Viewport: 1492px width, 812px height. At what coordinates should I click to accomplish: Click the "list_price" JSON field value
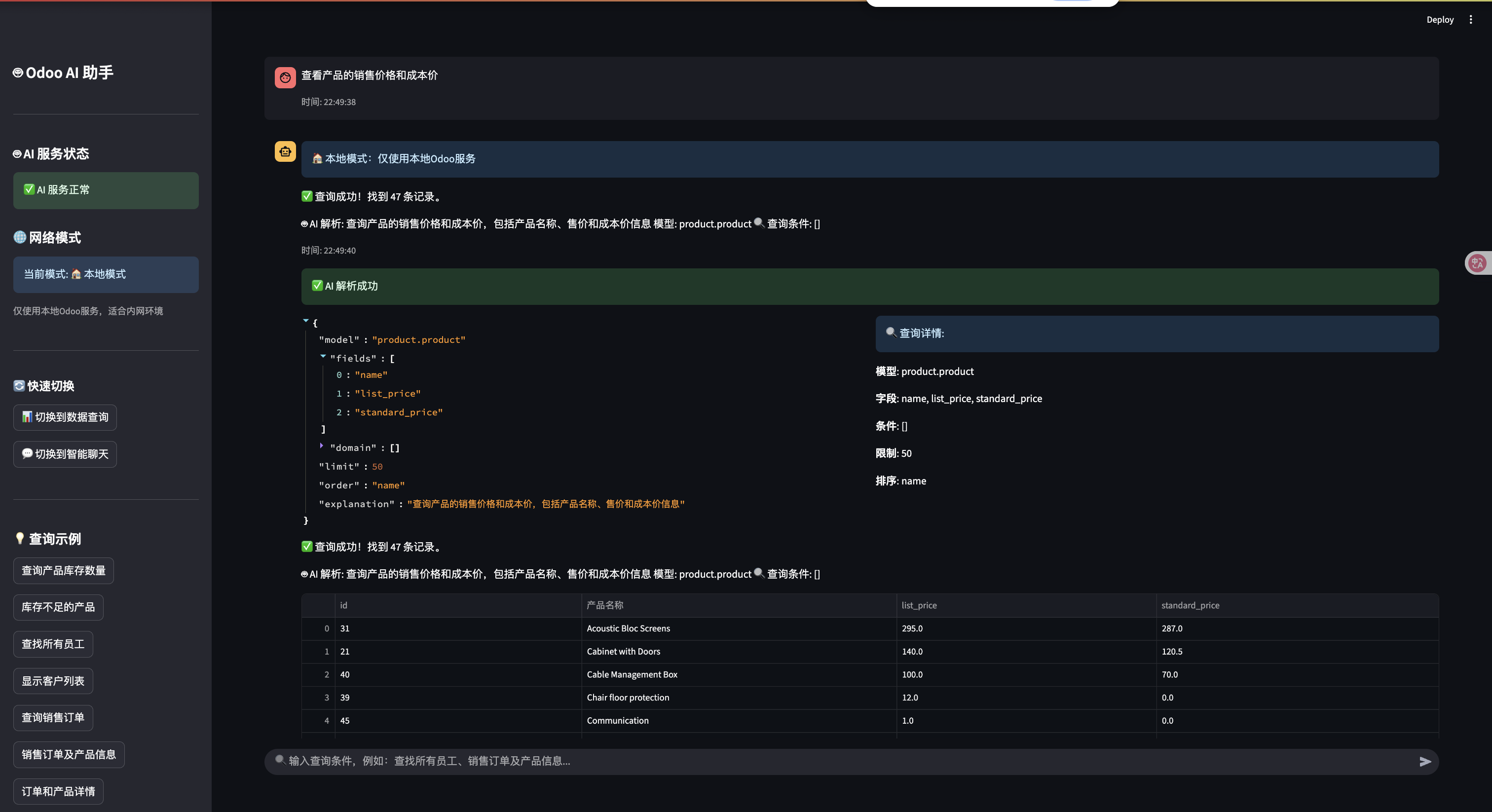pyautogui.click(x=387, y=394)
